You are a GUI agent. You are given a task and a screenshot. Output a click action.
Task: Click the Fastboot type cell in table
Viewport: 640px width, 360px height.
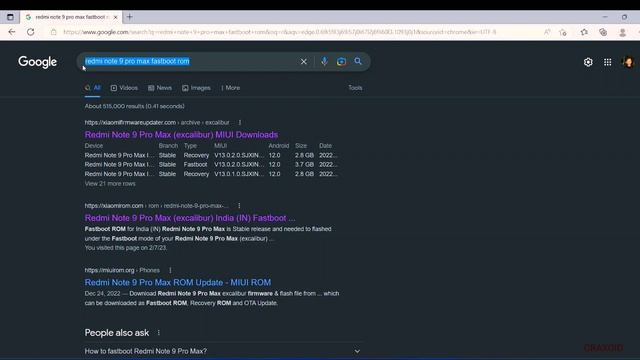pyautogui.click(x=196, y=164)
